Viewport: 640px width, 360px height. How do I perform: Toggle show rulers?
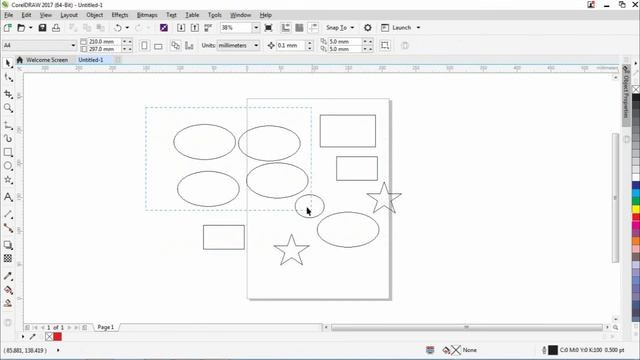285,28
